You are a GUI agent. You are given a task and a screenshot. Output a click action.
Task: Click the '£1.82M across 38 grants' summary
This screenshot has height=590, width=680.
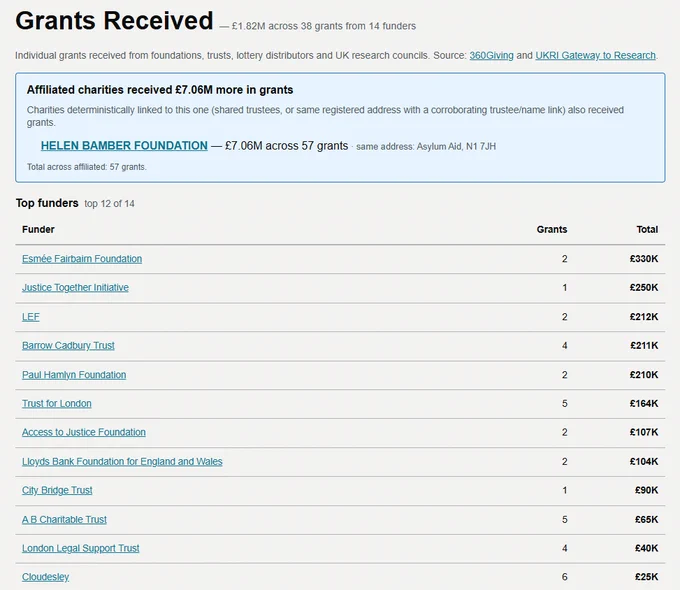coord(324,26)
